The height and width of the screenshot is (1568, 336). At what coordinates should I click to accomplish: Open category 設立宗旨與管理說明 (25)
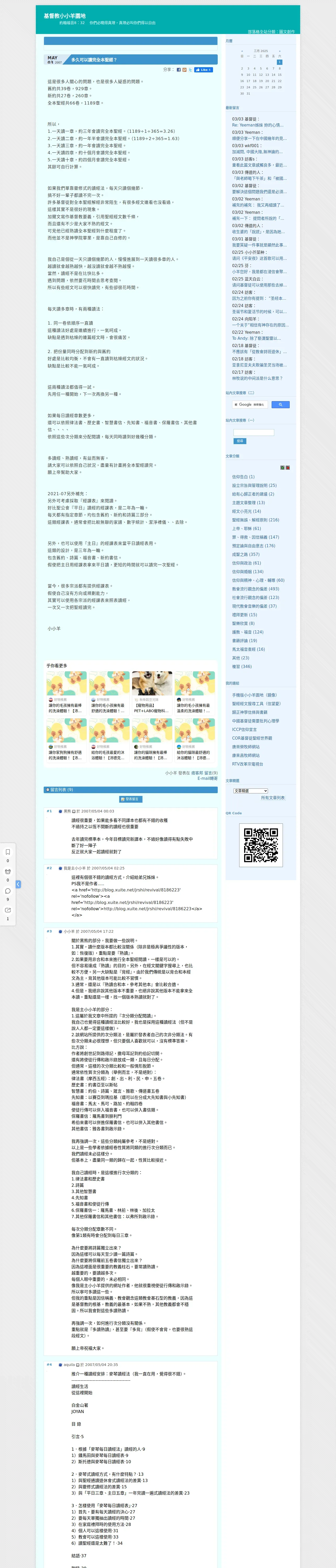(254, 486)
